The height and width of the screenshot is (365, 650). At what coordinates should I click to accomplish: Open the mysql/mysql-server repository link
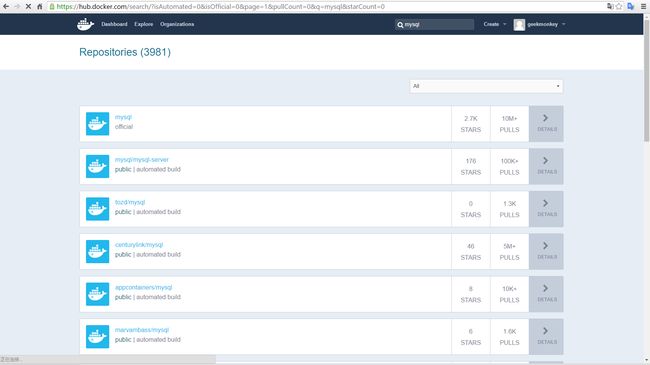(x=142, y=160)
